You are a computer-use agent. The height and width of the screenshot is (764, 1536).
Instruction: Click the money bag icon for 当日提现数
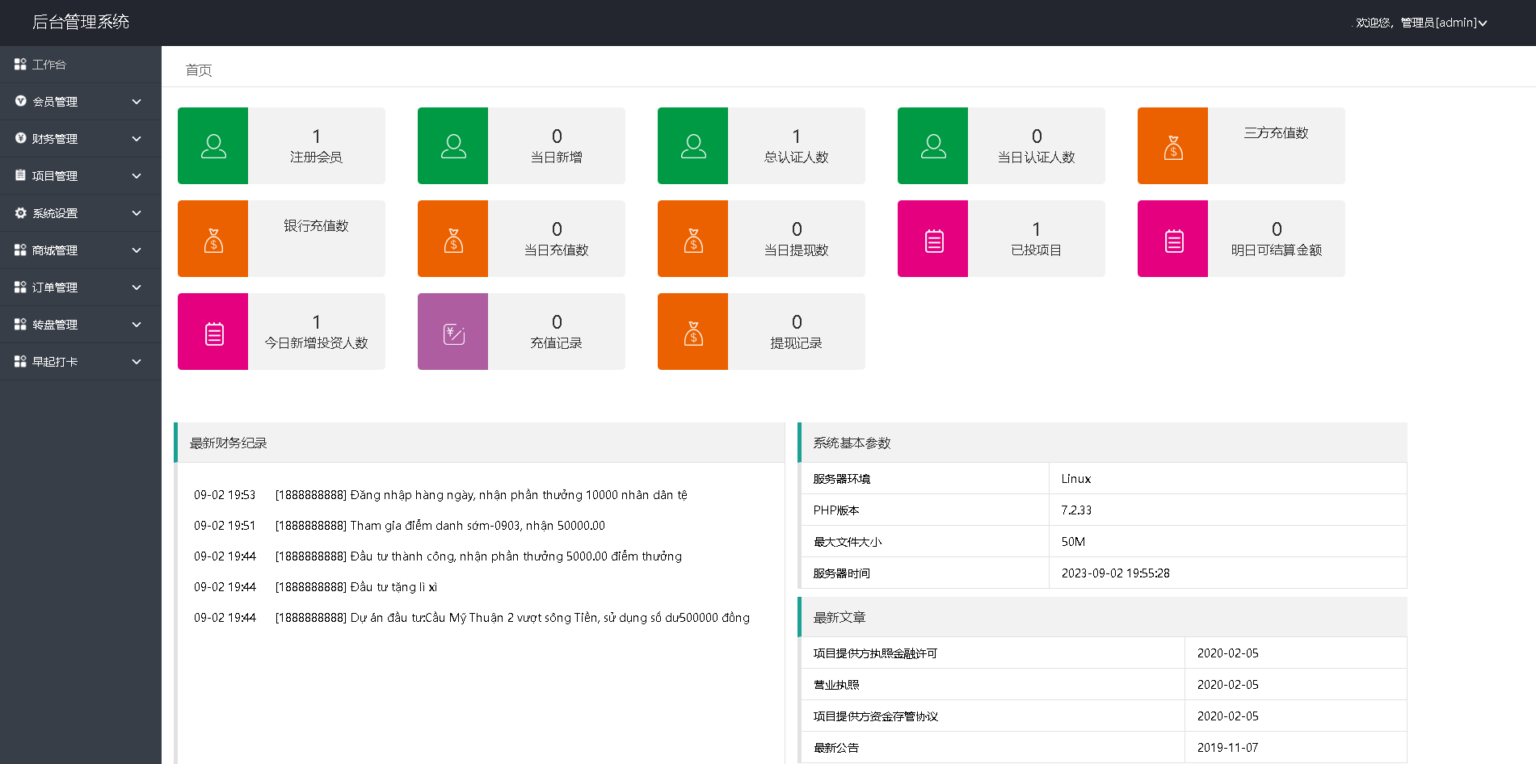coord(693,239)
